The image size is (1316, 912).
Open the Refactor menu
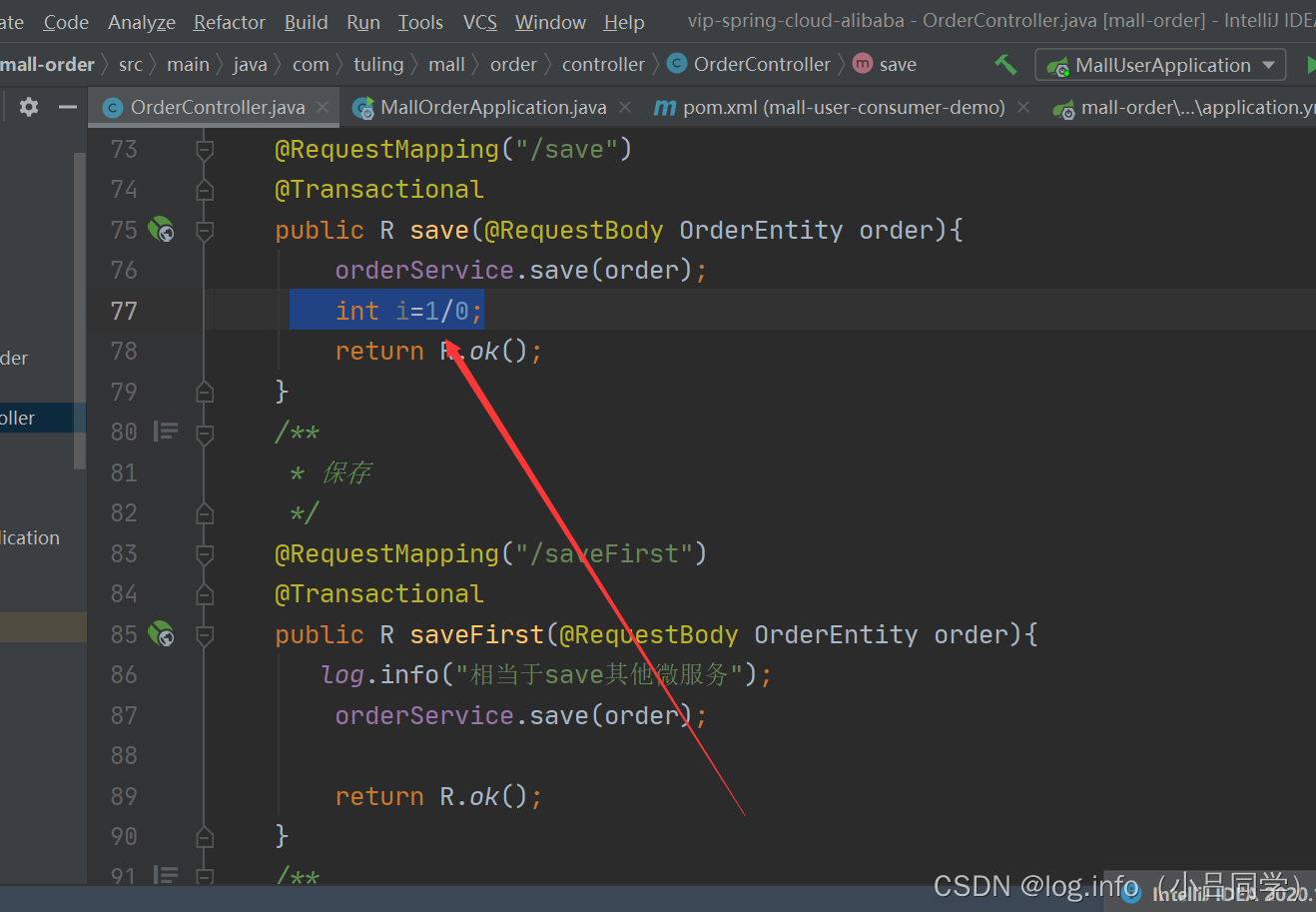click(230, 22)
